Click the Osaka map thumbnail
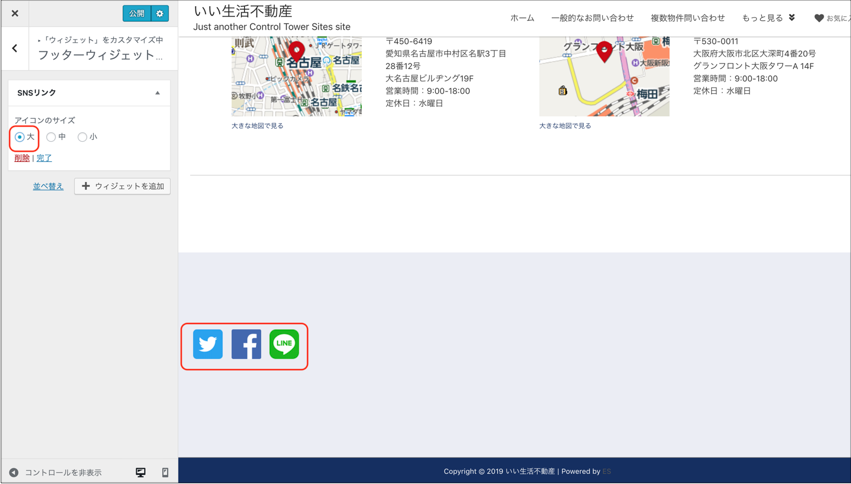Screen dimensions: 851x484 tap(604, 76)
